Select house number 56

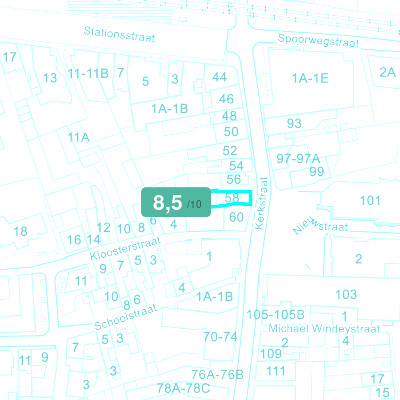tap(234, 179)
